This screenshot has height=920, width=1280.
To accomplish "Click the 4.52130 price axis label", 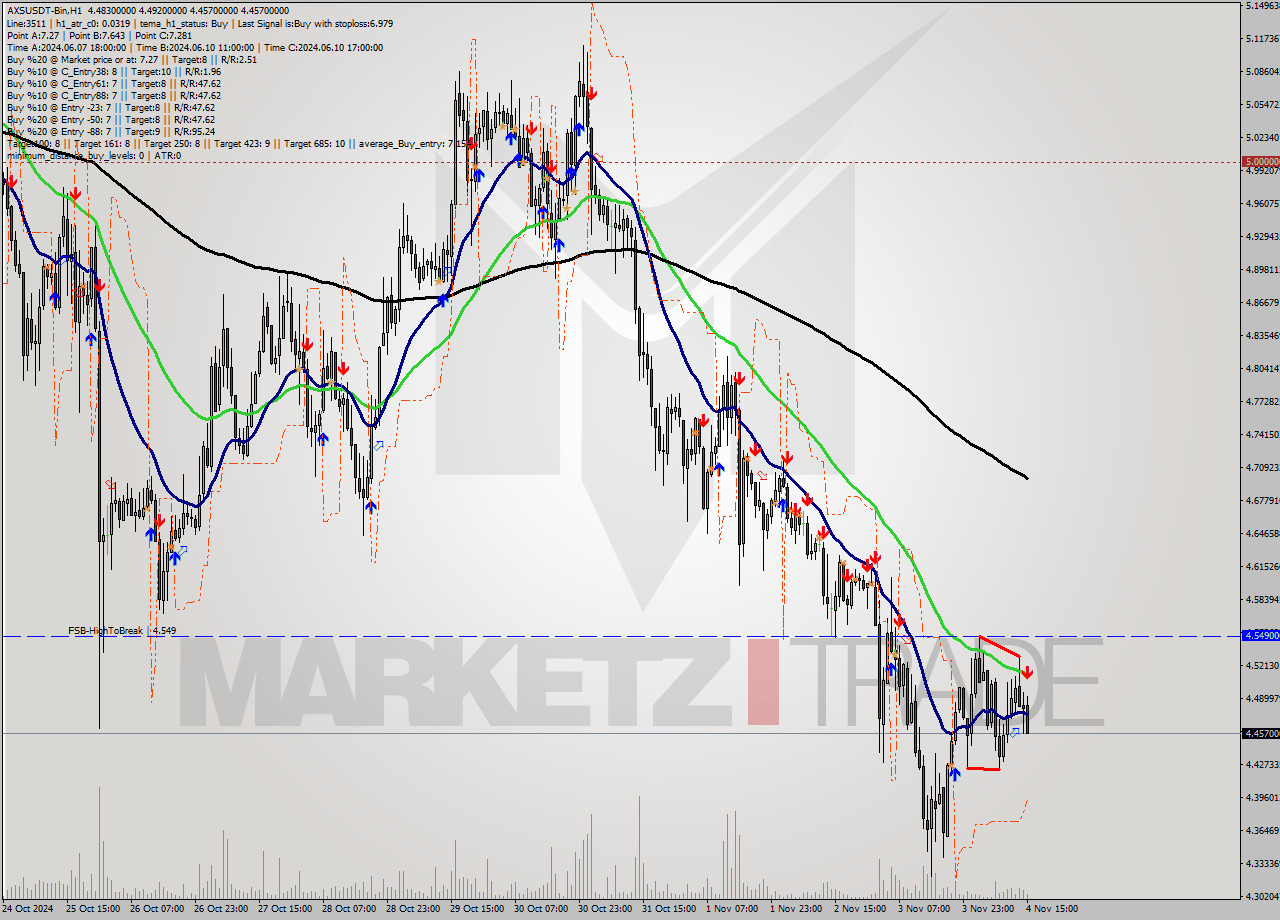I will click(x=1262, y=666).
